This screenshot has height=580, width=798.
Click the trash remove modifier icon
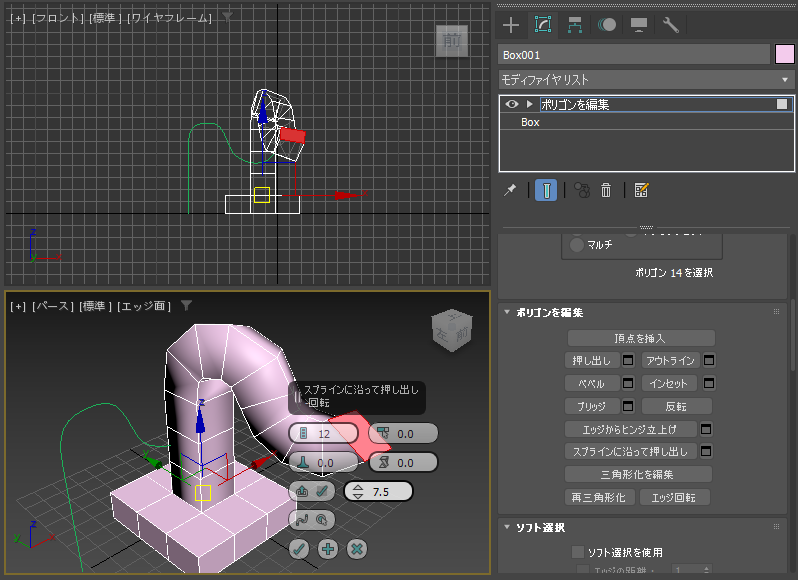click(606, 190)
